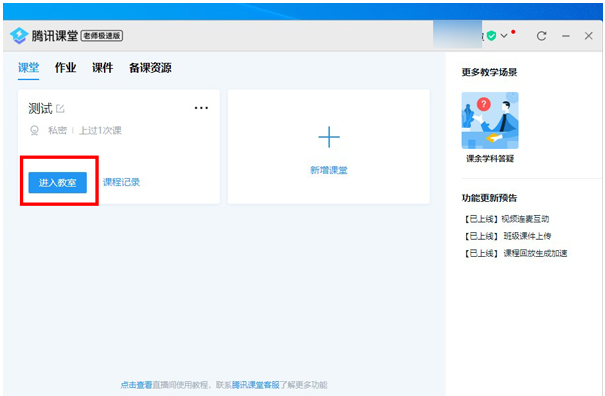Click the 腾讯课堂客服 link at bottom
Image resolution: width=605 pixels, height=396 pixels.
point(255,385)
